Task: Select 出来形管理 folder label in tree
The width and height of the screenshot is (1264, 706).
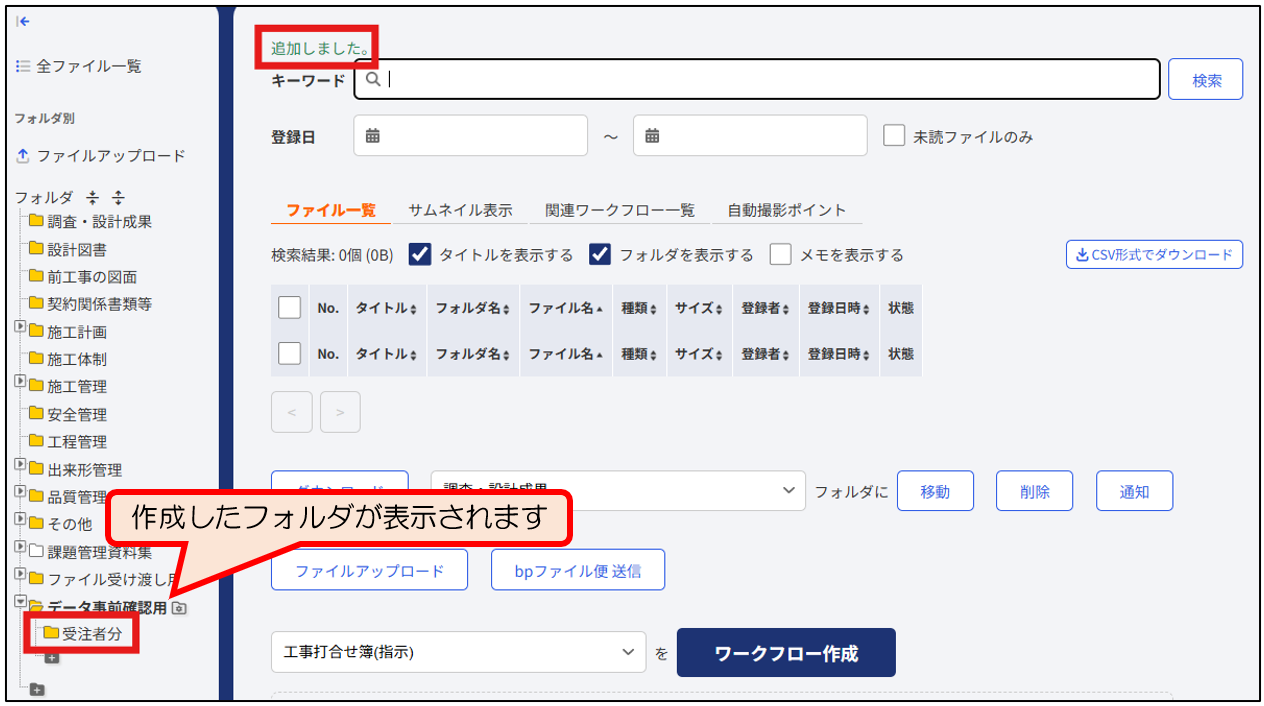Action: [x=85, y=470]
